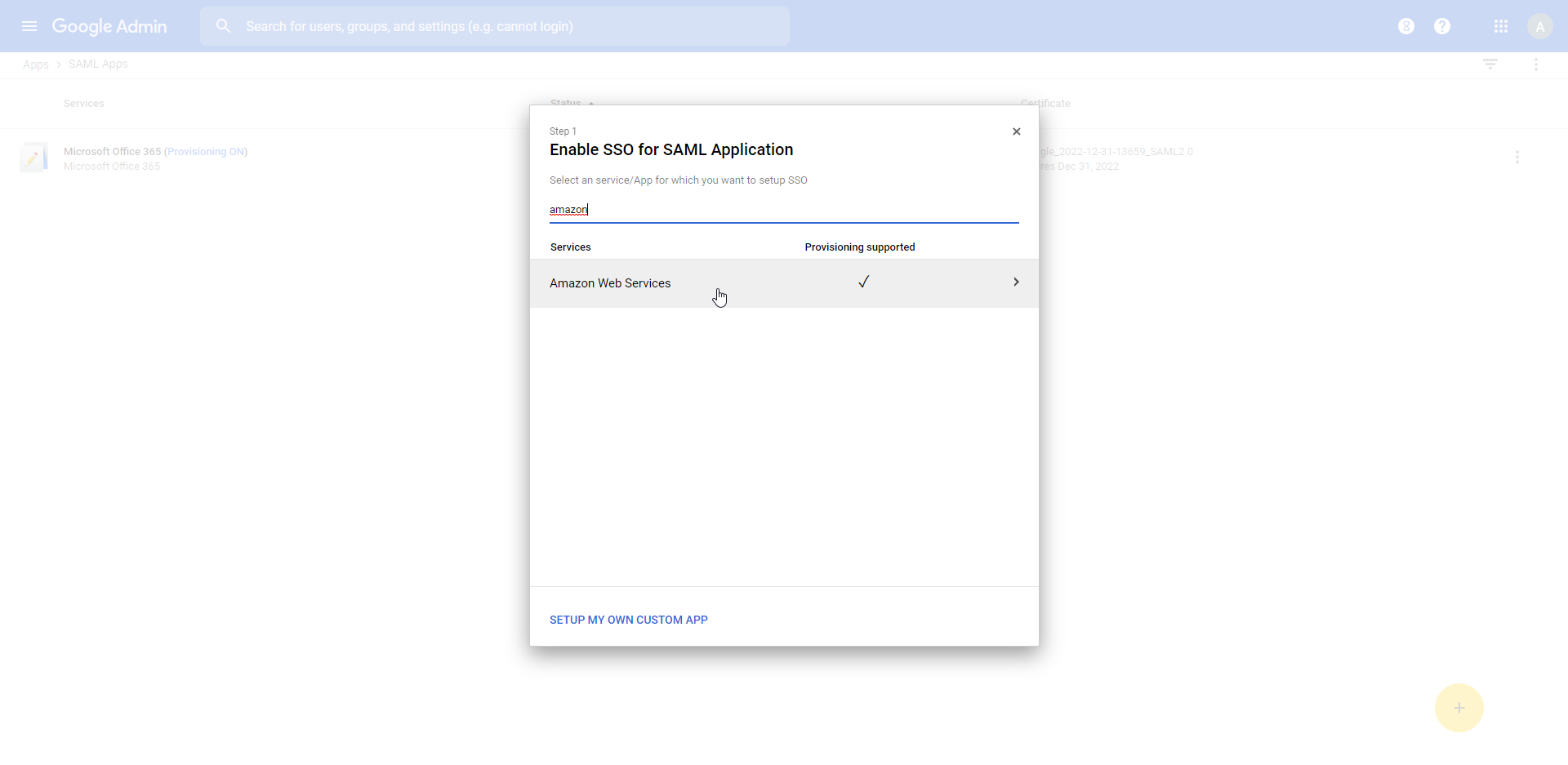
Task: Click Setup My Own Custom App
Action: coord(629,620)
